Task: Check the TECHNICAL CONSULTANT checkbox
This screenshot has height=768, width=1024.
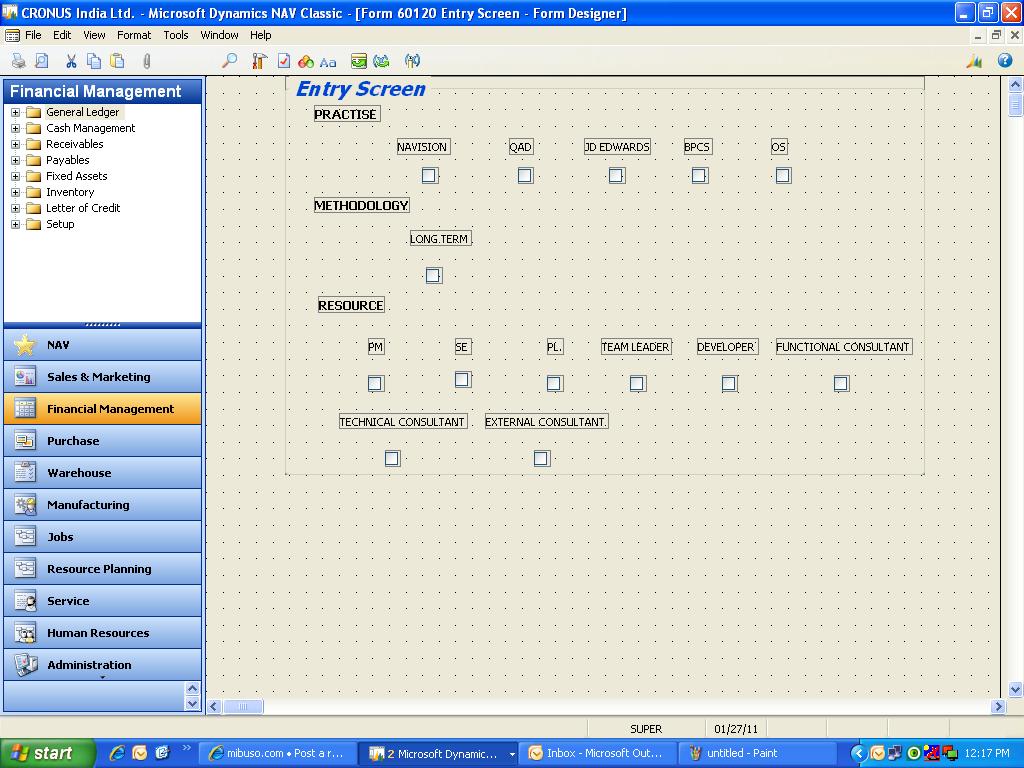Action: click(392, 458)
